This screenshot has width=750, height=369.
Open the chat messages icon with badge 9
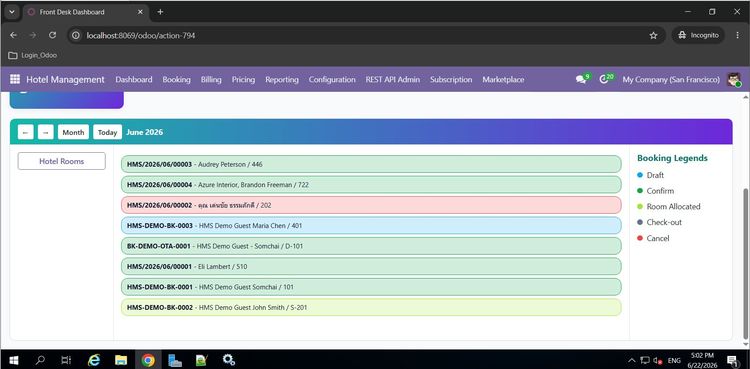pos(582,79)
